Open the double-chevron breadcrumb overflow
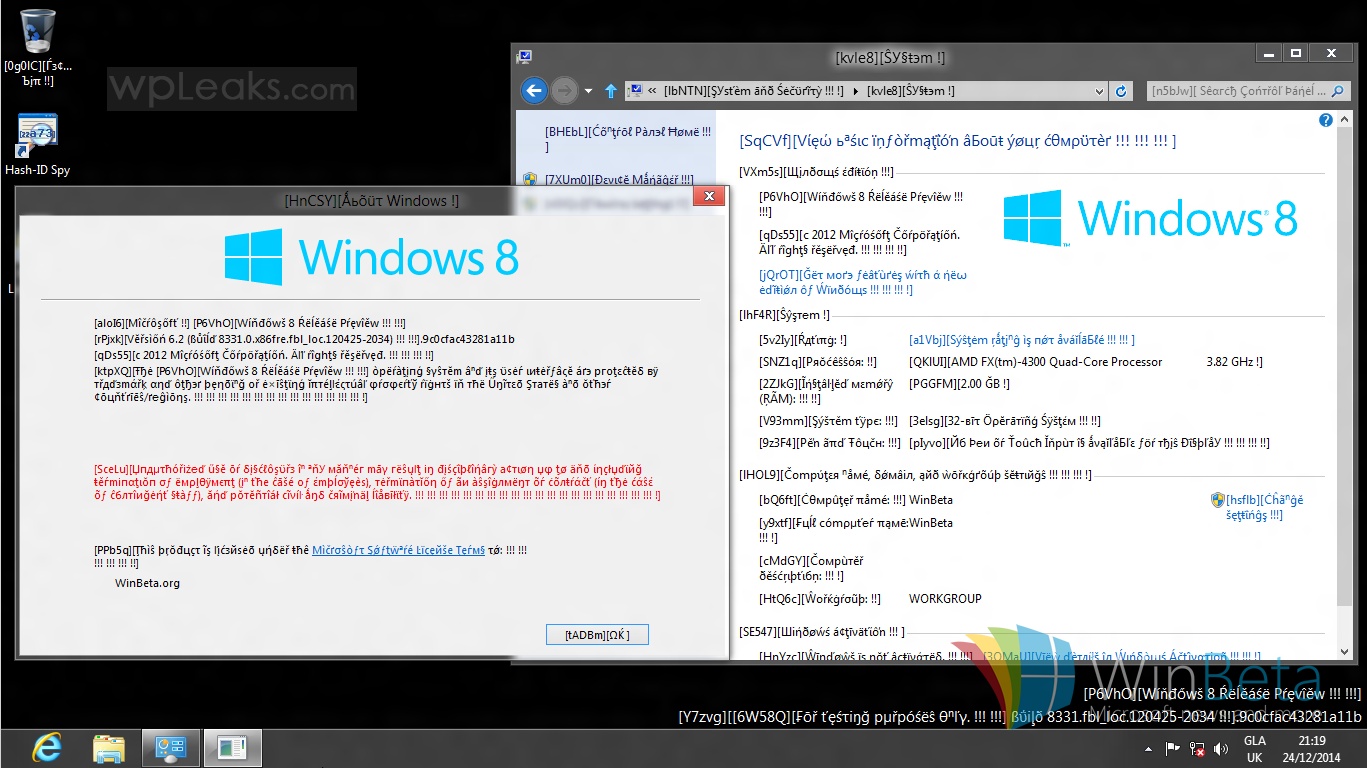Viewport: 1367px width, 768px height. click(x=652, y=91)
